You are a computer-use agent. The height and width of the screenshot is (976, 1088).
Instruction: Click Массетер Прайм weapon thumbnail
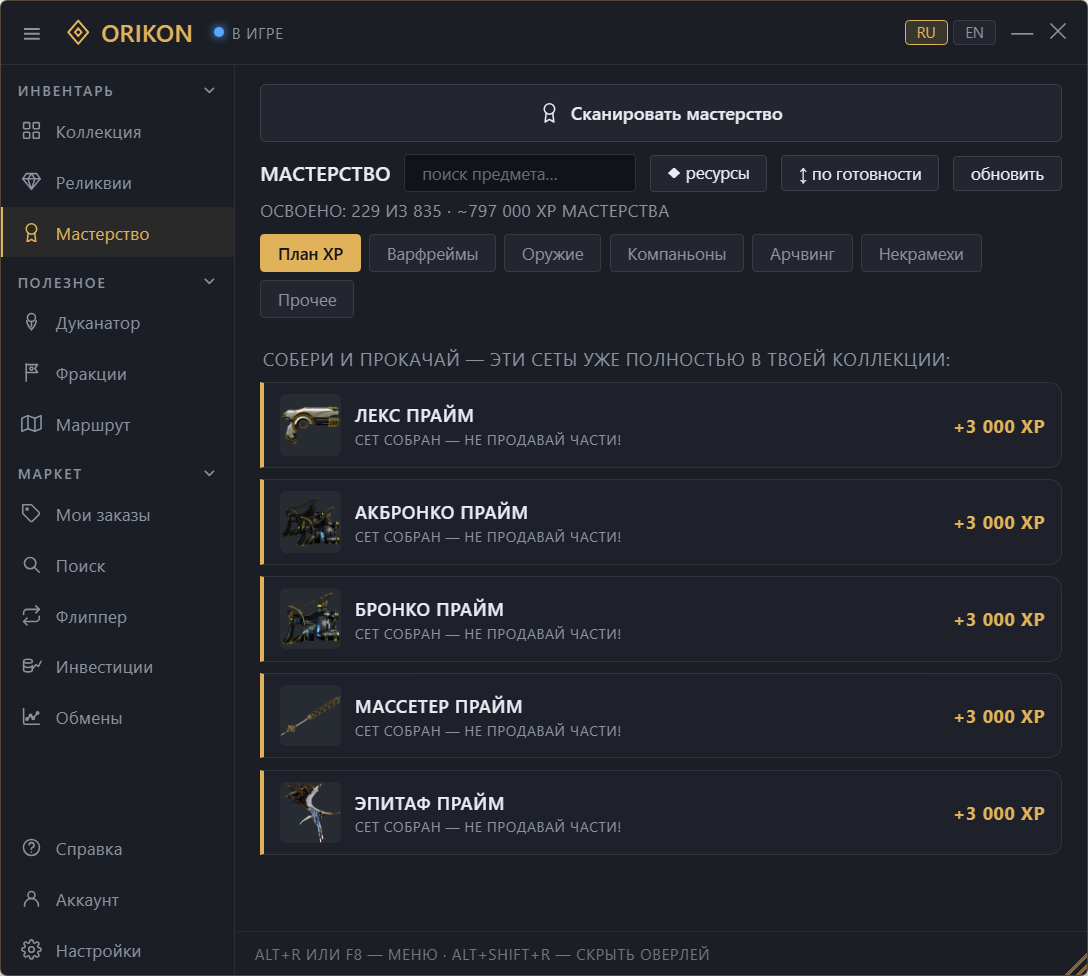click(310, 715)
